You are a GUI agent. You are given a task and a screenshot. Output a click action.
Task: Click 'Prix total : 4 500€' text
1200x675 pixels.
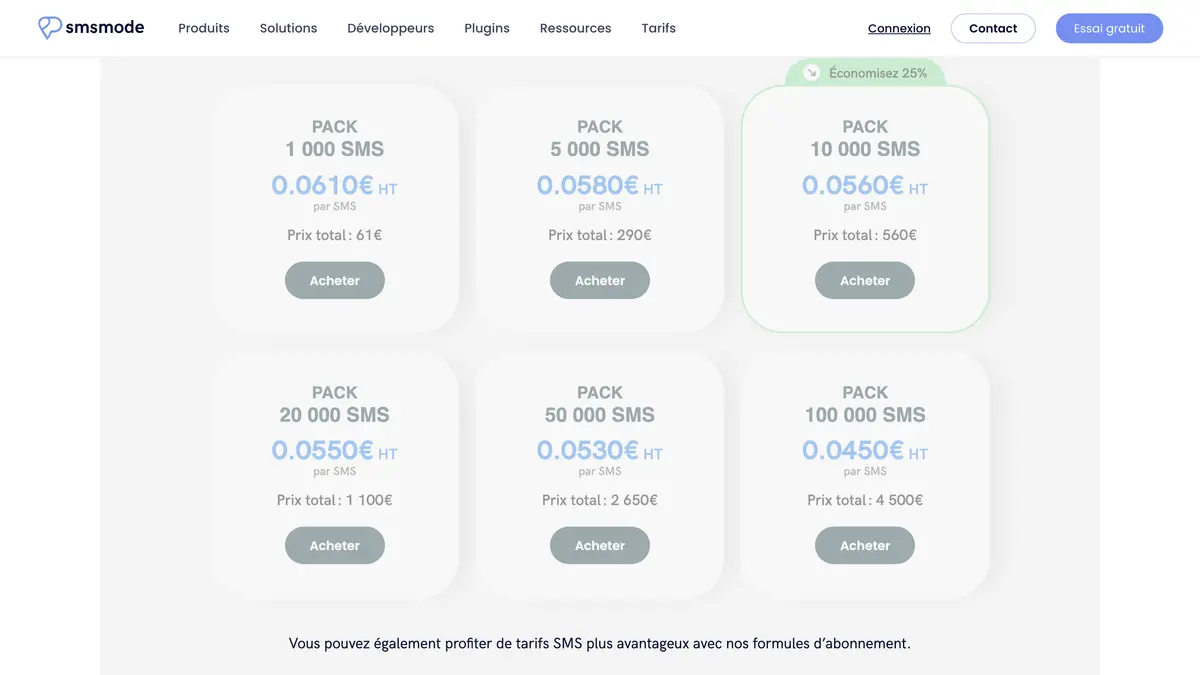pyautogui.click(x=865, y=500)
